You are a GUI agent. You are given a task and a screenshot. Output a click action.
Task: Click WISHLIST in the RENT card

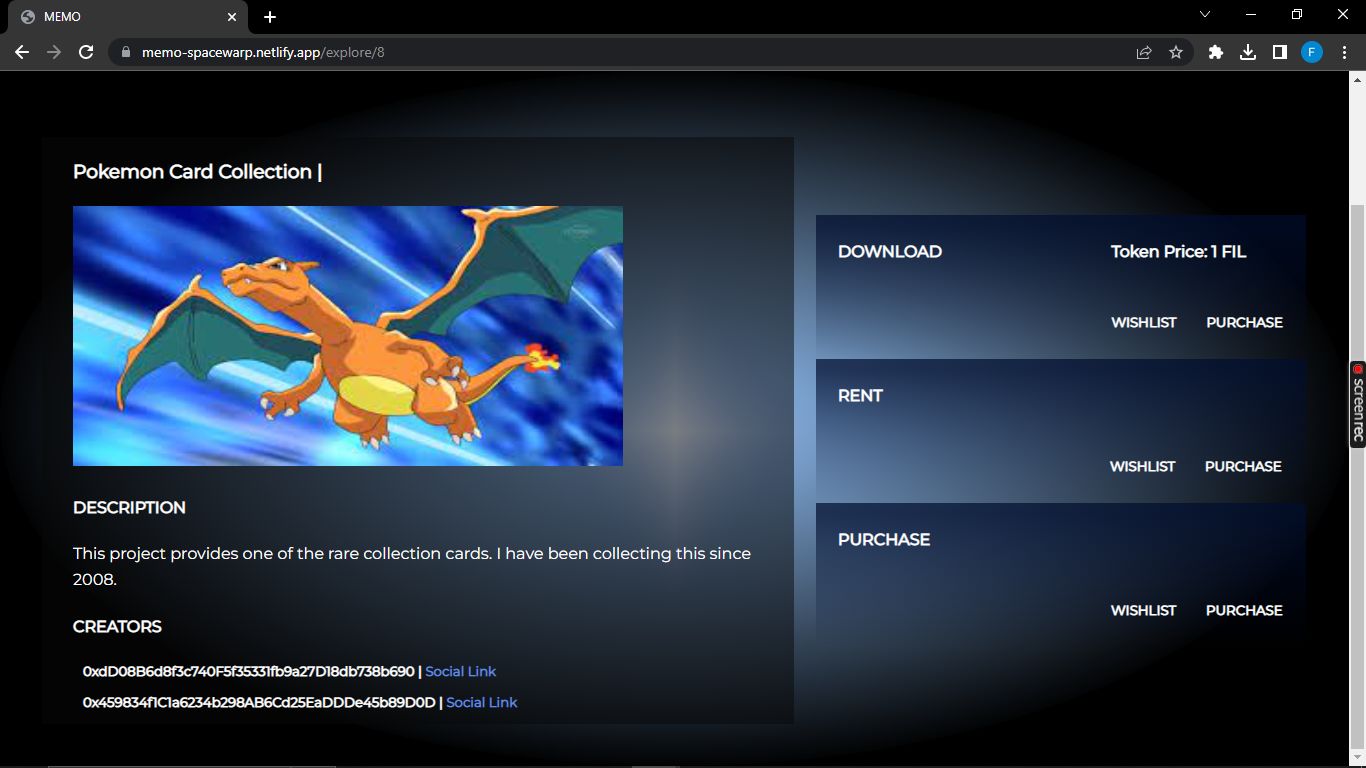coord(1142,466)
